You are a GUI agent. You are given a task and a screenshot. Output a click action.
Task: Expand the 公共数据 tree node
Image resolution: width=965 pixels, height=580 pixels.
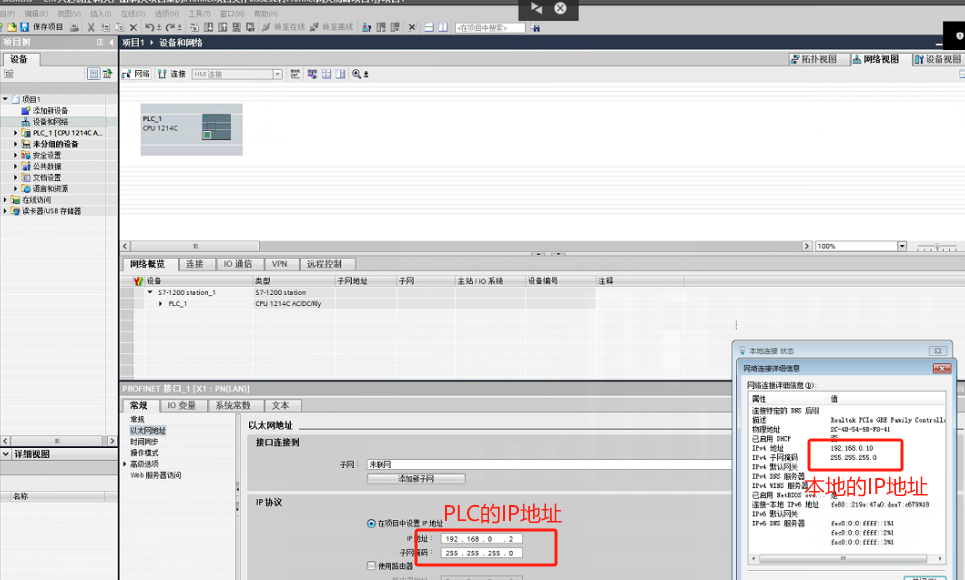pos(16,166)
